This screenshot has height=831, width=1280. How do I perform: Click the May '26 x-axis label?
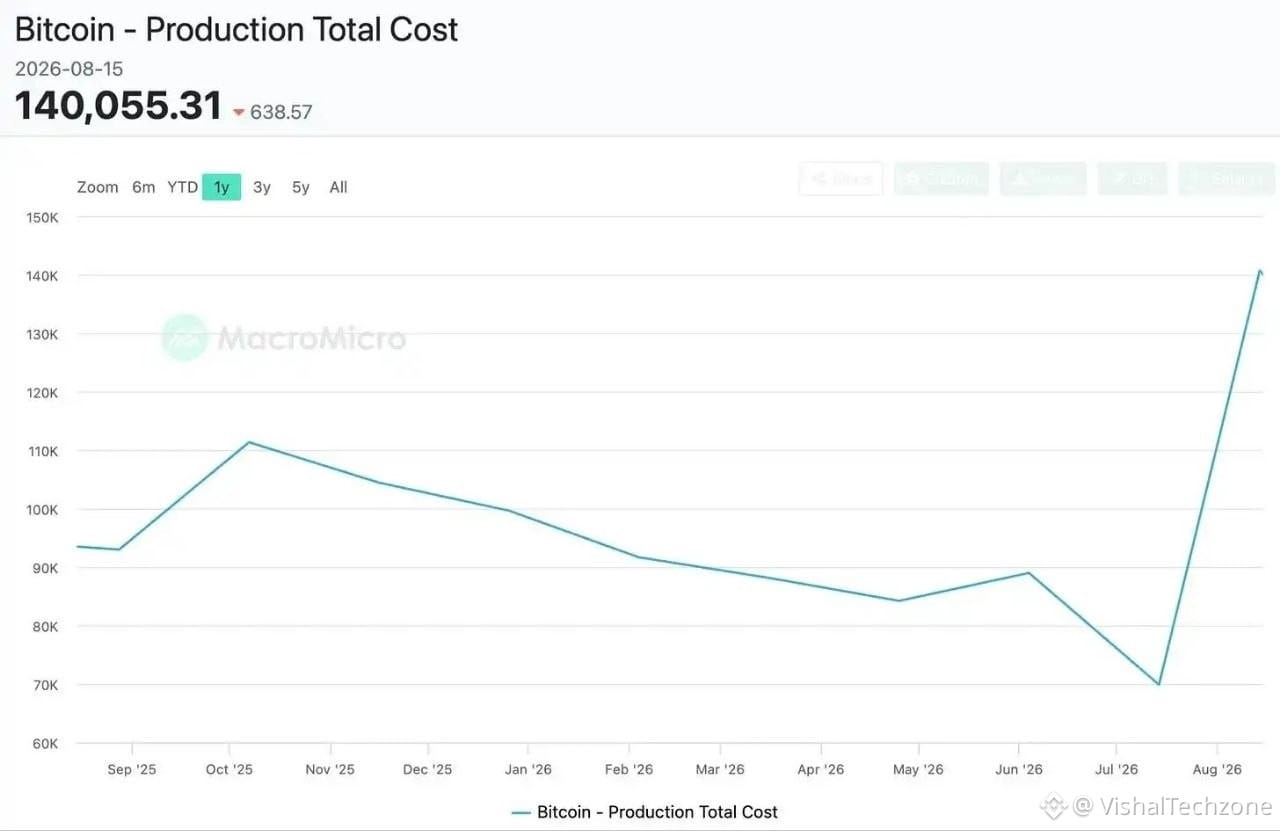[918, 769]
